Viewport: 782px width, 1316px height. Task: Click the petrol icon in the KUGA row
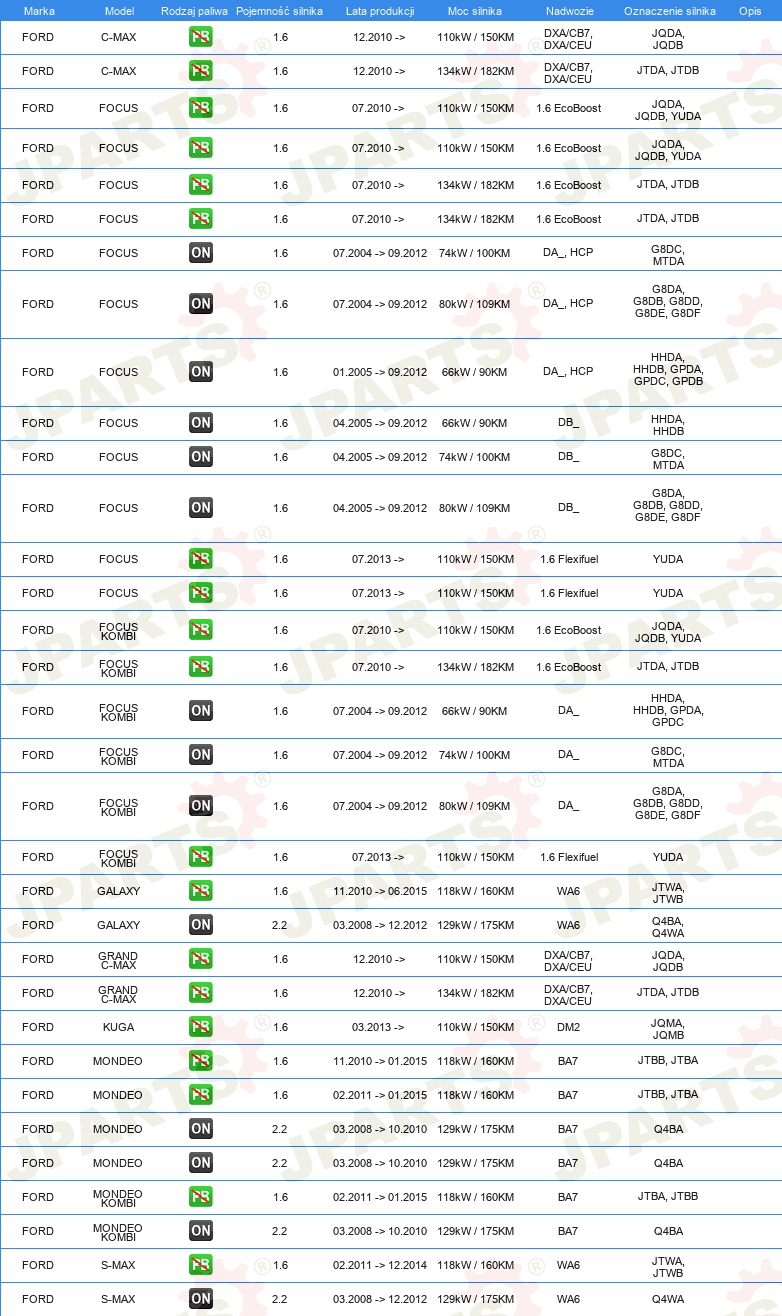pyautogui.click(x=201, y=1027)
